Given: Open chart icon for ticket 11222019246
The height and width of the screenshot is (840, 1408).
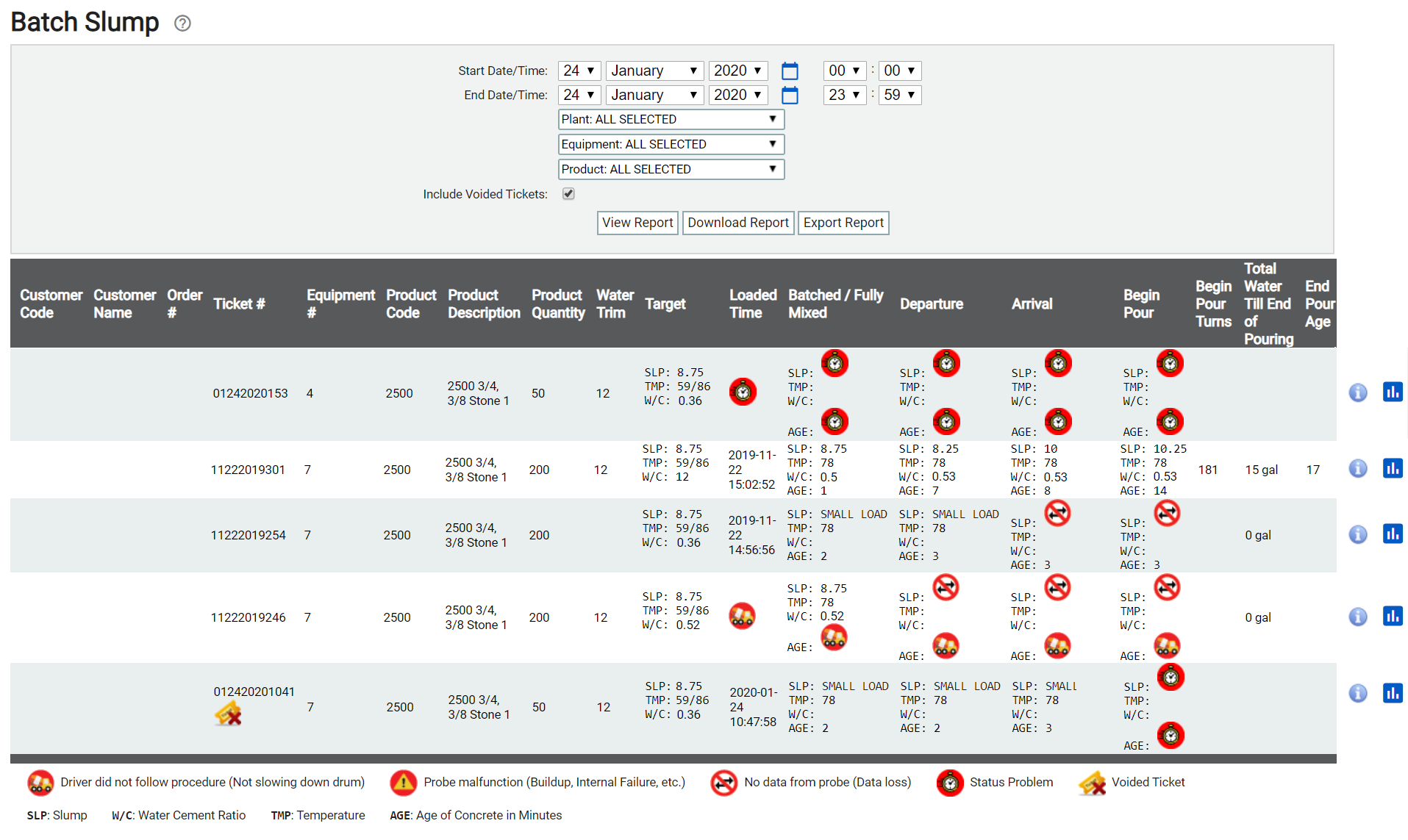Looking at the screenshot, I should [1393, 616].
